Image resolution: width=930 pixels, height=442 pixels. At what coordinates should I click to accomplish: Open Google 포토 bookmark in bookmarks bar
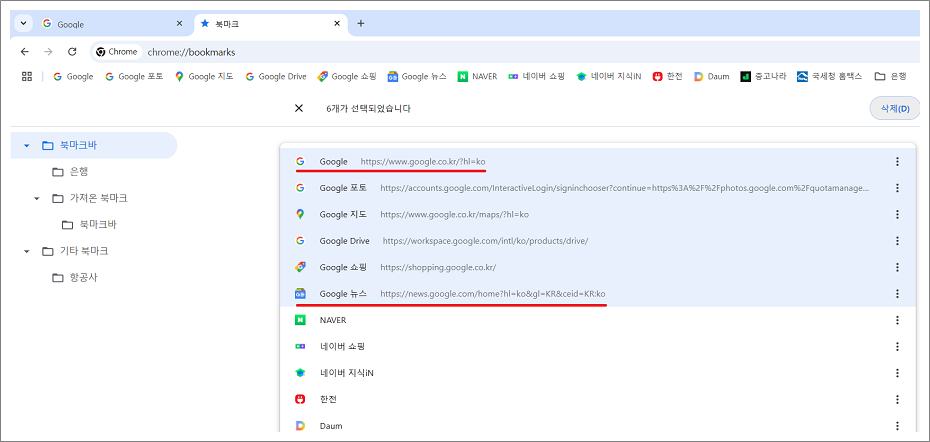[x=133, y=77]
